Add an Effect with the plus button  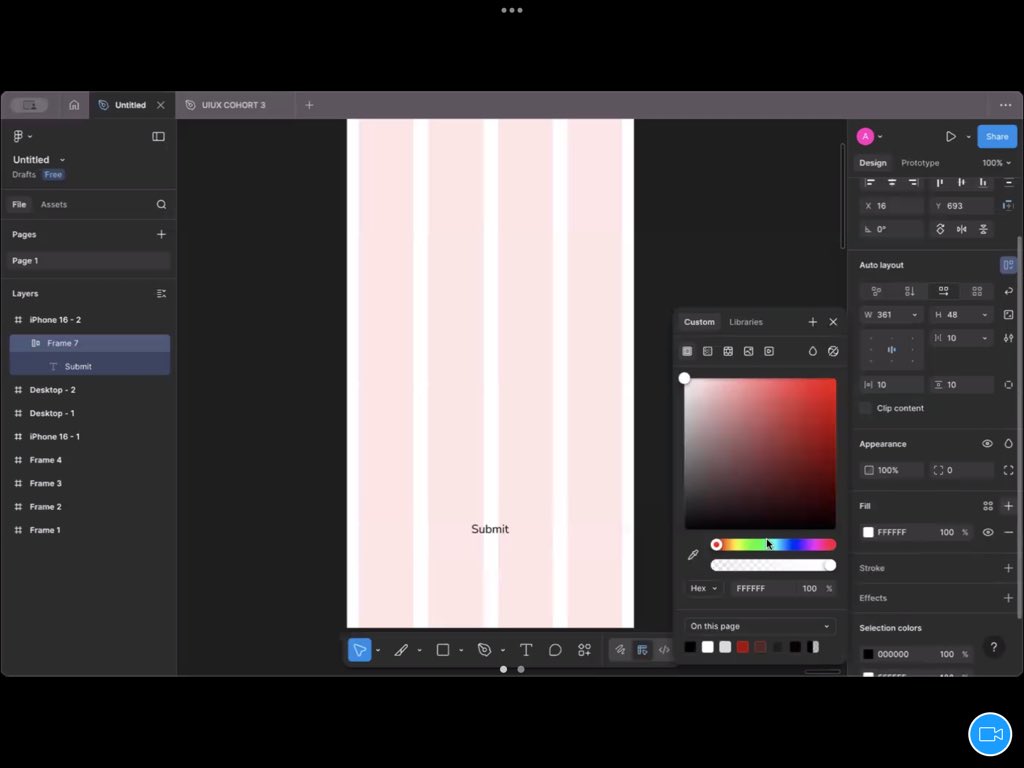(x=1008, y=598)
